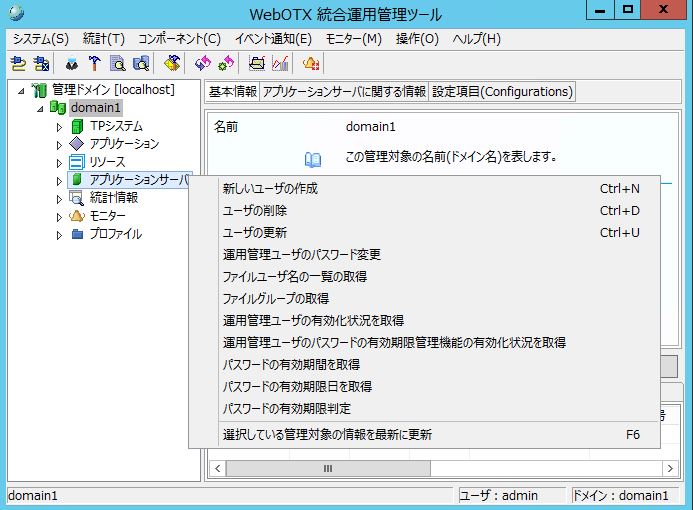This screenshot has height=510, width=693.
Task: Click the hammer tool icon in toolbar
Action: [95, 63]
